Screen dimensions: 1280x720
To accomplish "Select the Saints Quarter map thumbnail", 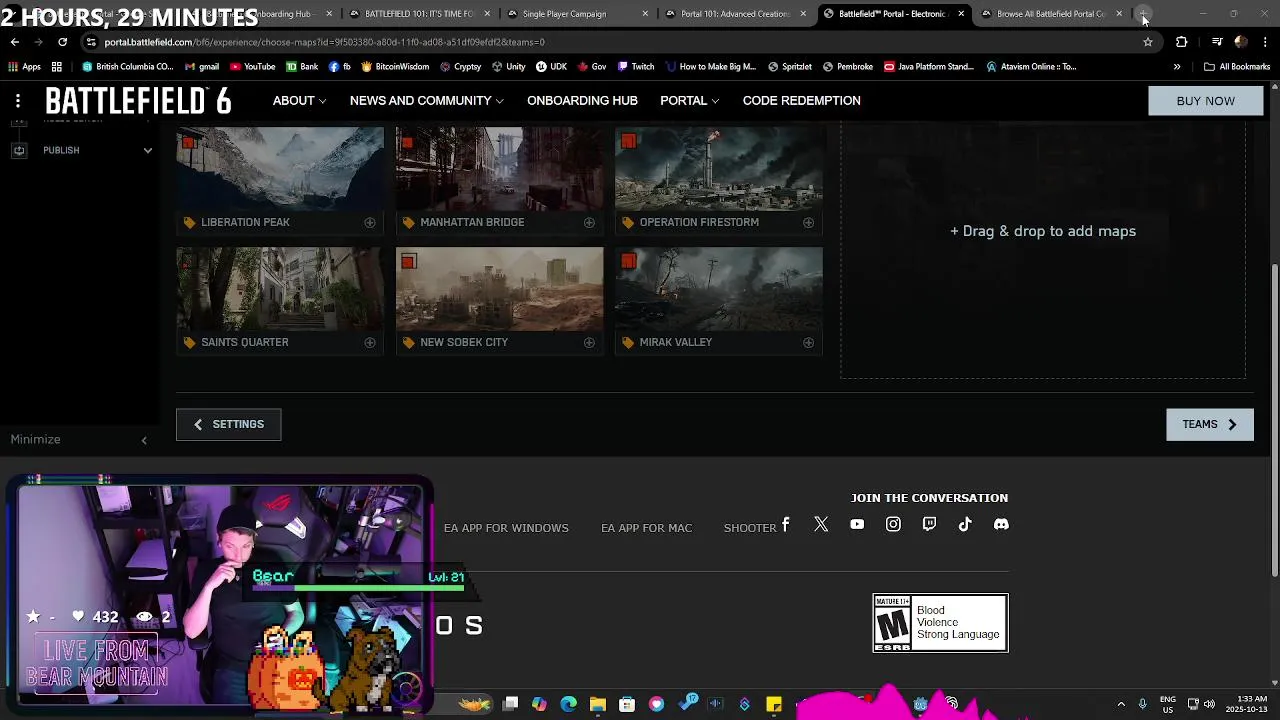I will click(x=280, y=289).
